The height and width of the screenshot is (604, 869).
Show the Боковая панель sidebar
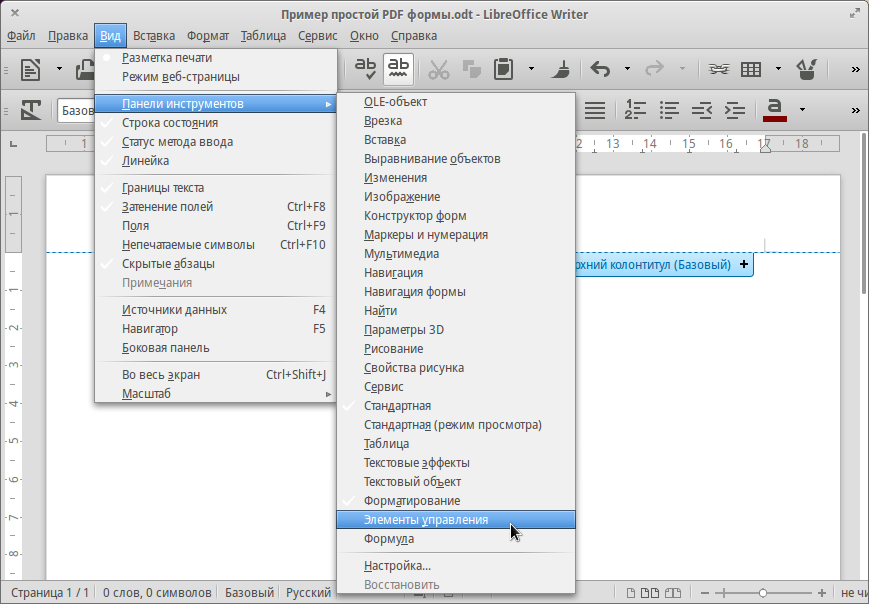216,347
